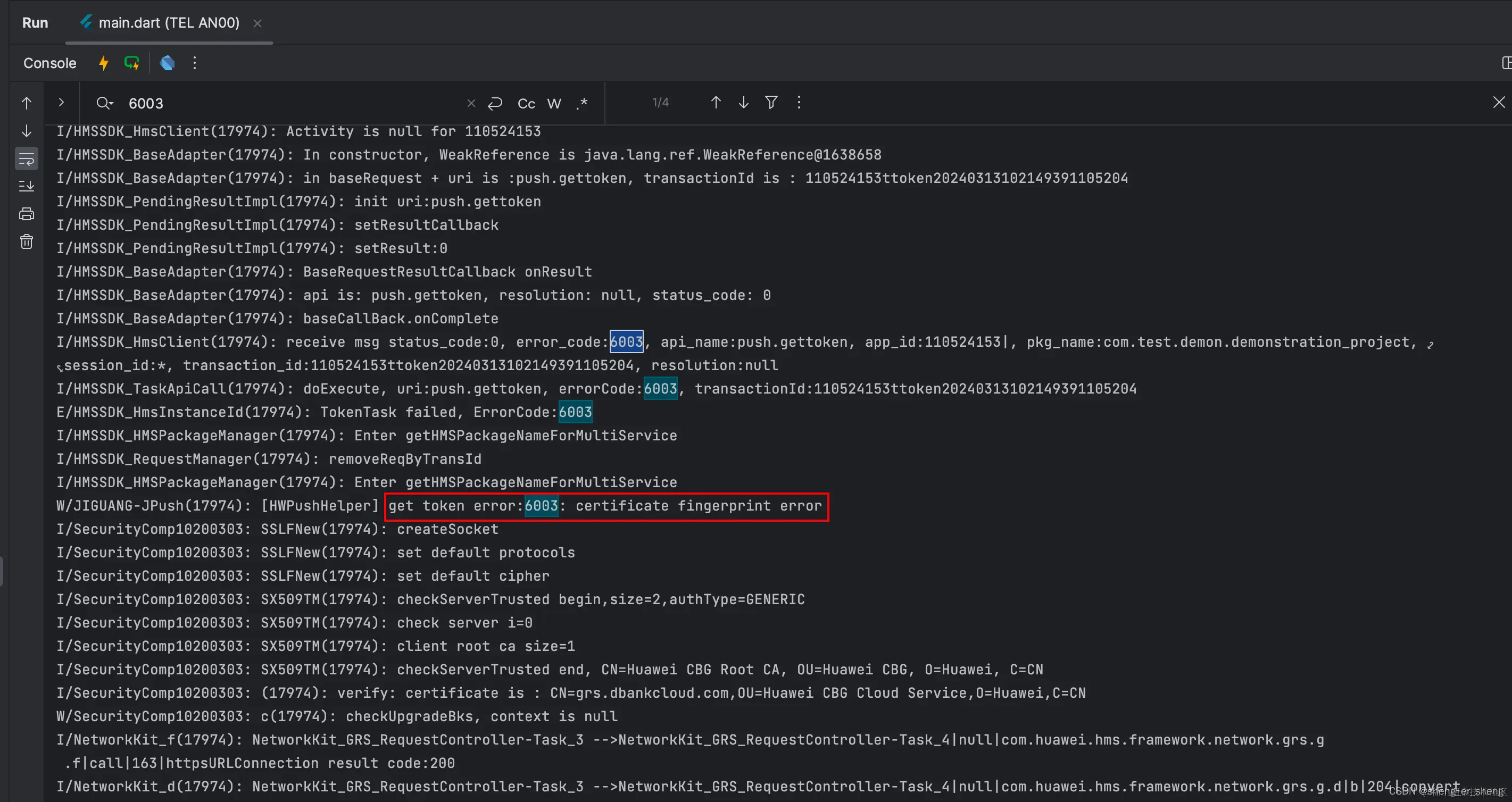Go to next search occurrence arrow

click(x=743, y=103)
